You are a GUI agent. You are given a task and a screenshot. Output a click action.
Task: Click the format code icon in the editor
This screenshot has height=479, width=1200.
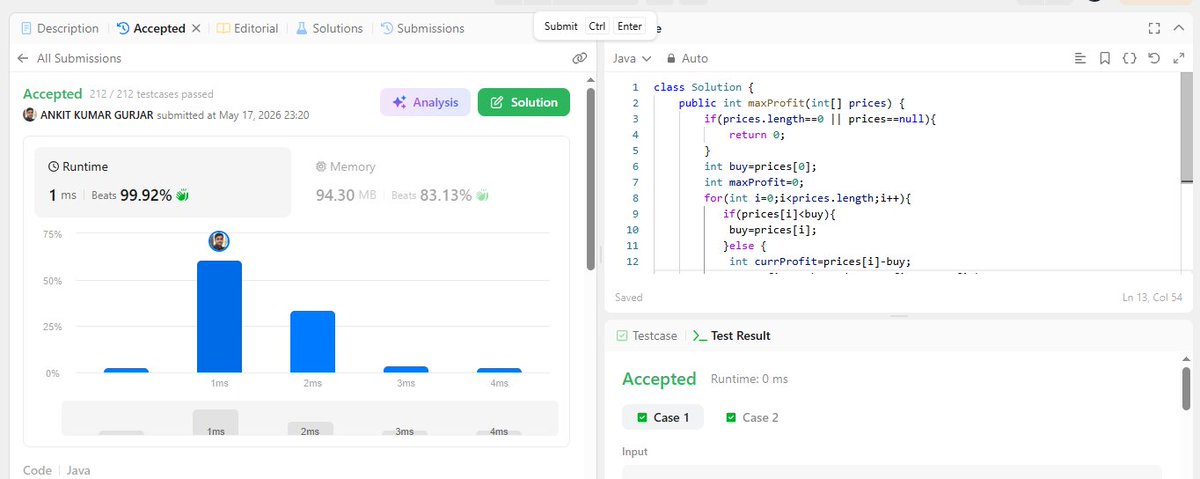(x=1080, y=59)
